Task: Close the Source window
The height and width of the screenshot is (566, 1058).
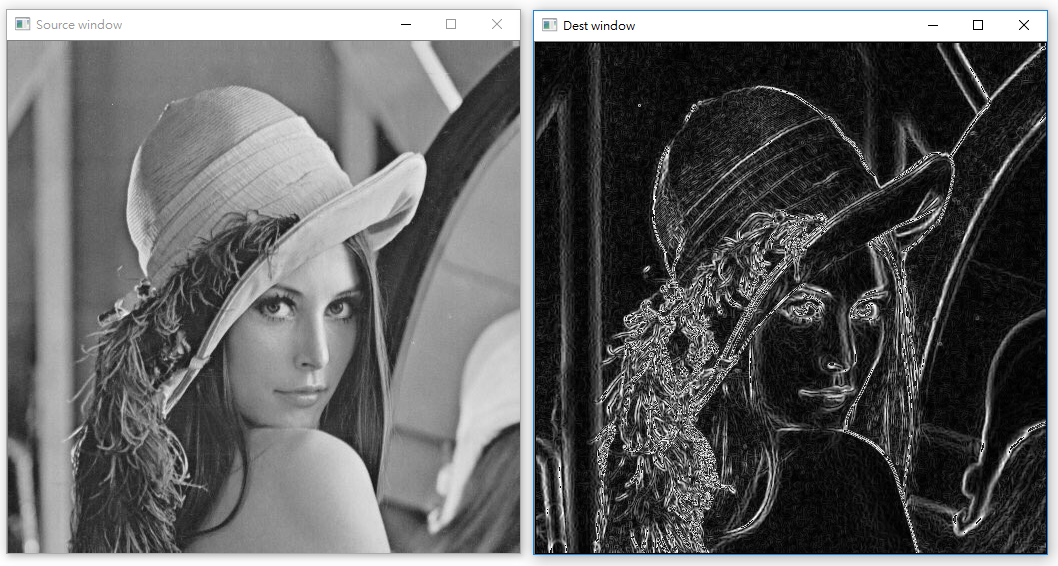Action: (x=497, y=24)
